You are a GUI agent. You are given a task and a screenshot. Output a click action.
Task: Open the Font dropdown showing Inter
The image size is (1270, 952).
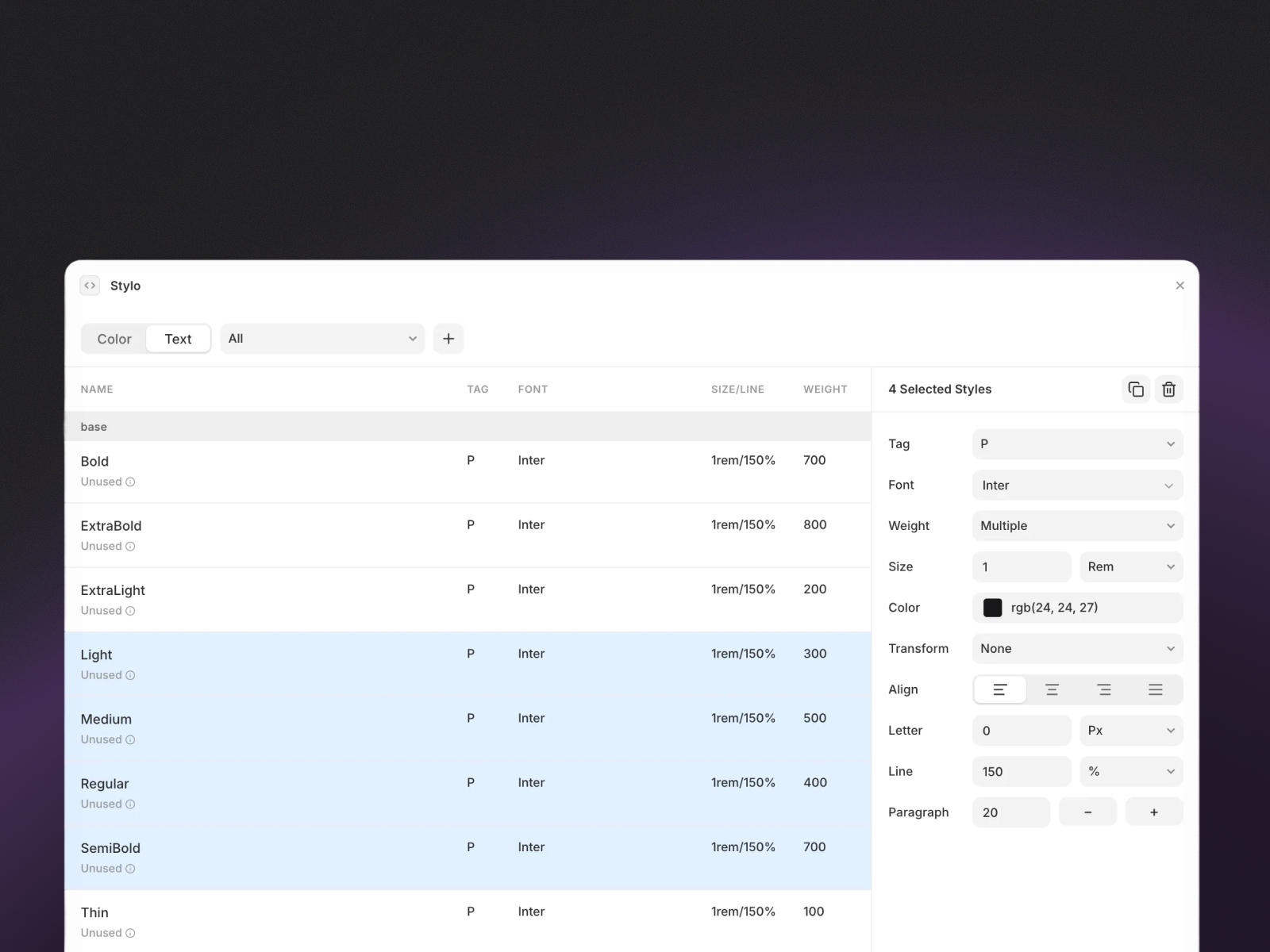click(1077, 485)
